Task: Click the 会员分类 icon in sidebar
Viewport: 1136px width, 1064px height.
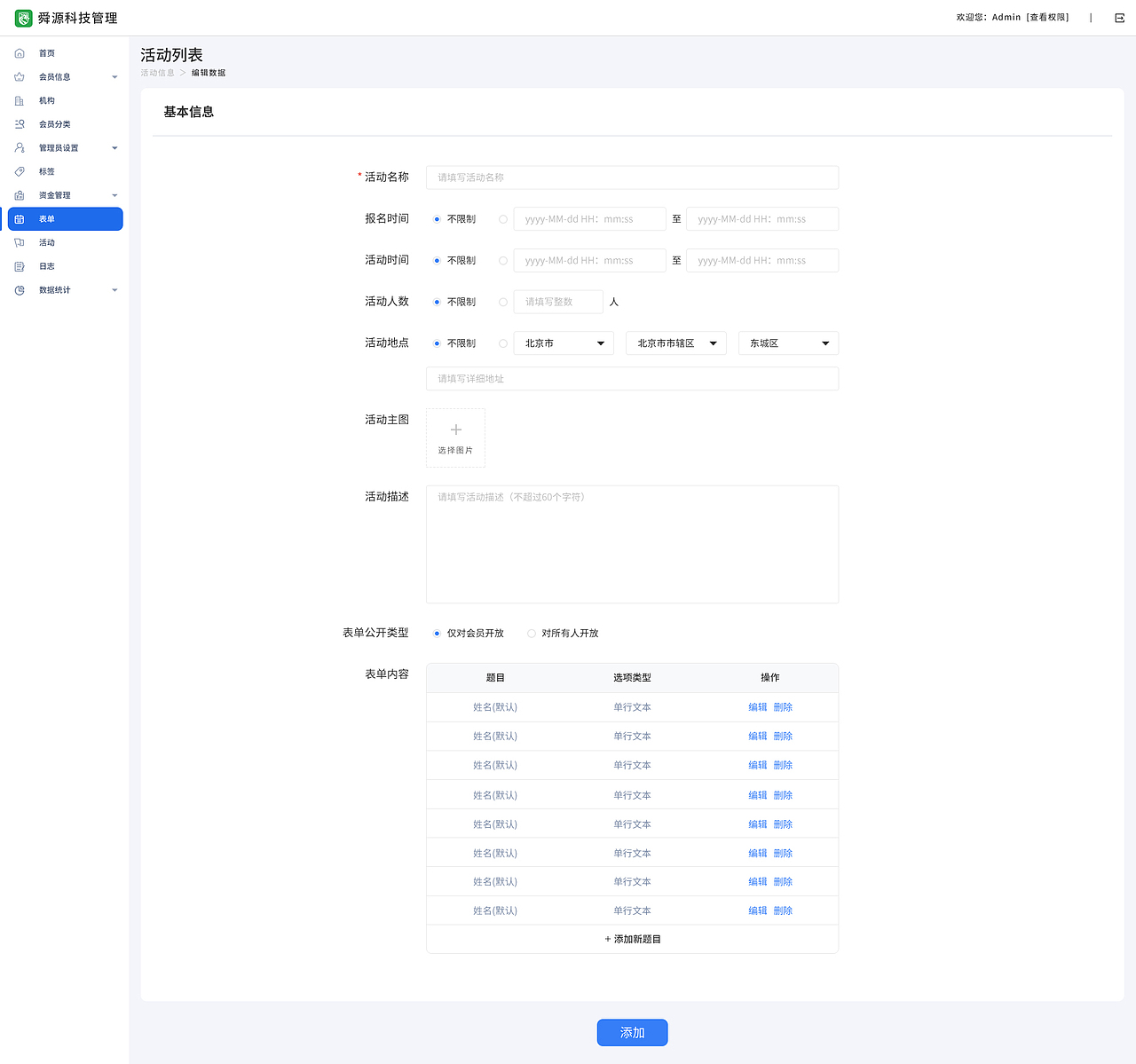Action: (x=20, y=124)
